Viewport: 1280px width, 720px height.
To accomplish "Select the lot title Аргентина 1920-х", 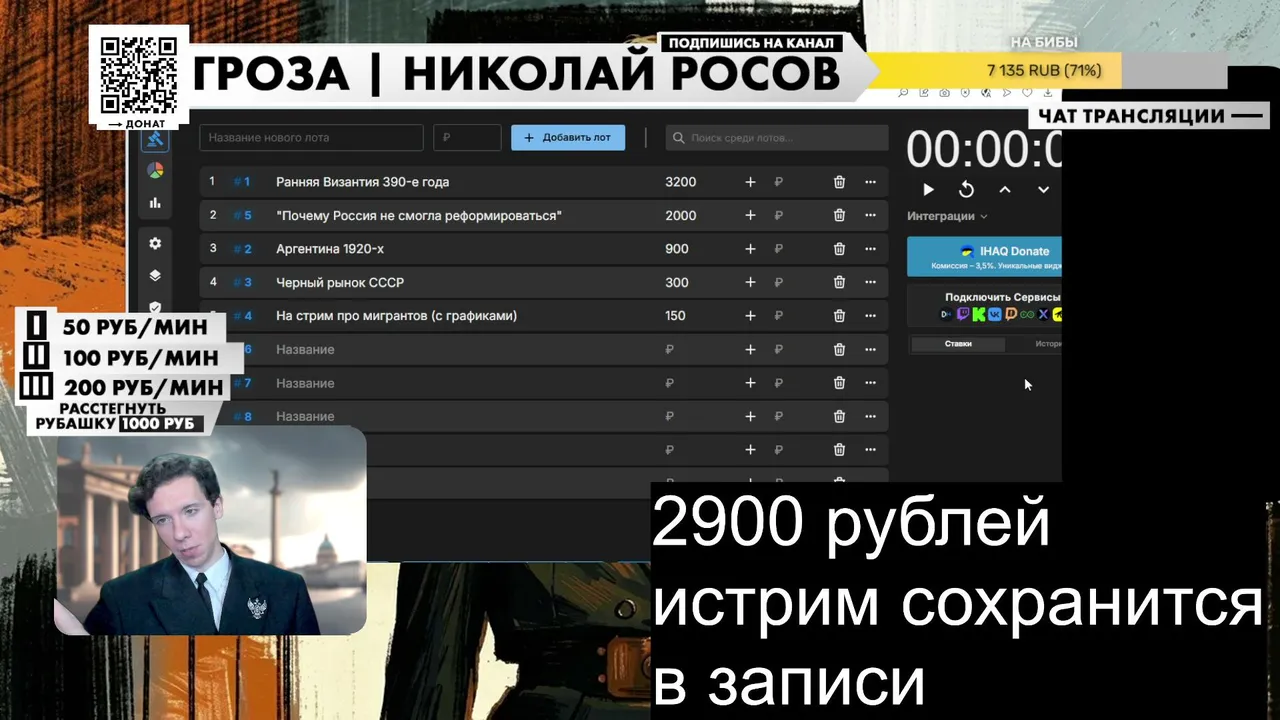I will [330, 249].
